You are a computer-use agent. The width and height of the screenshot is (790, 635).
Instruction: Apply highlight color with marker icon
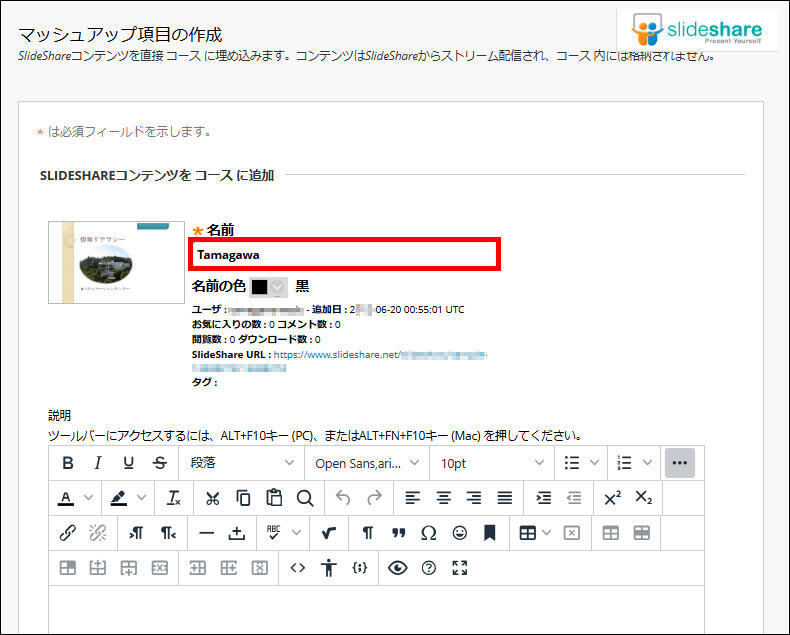click(x=119, y=498)
